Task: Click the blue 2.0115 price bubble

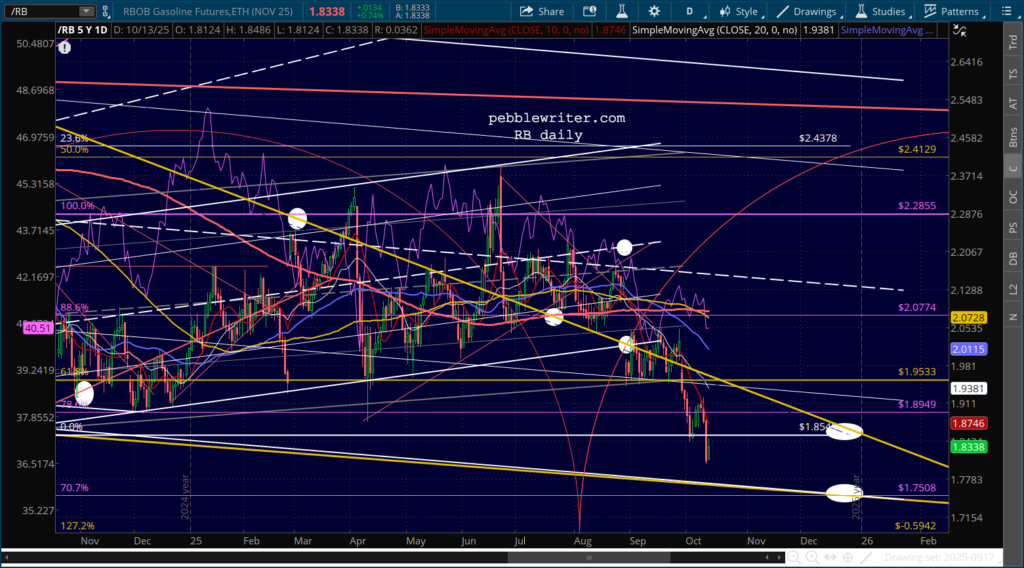Action: [968, 349]
